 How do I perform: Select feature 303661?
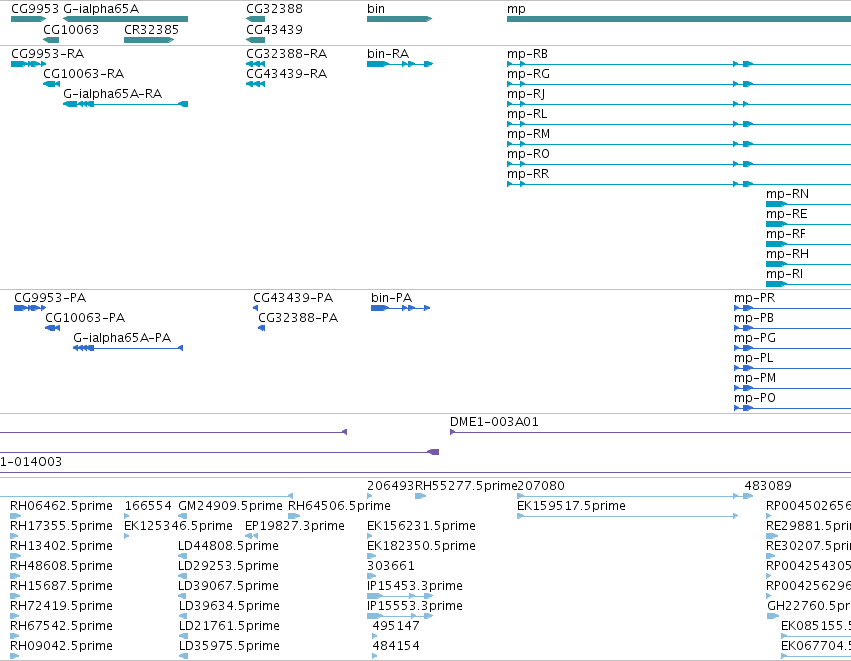click(371, 576)
